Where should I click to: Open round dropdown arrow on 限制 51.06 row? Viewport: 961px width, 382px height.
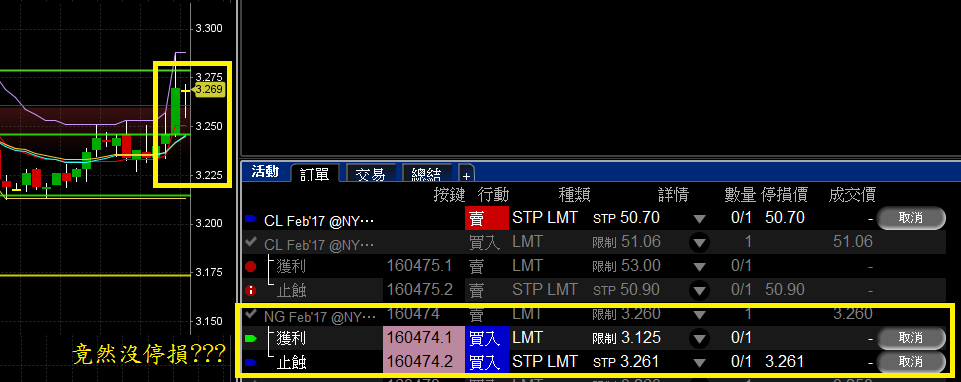699,242
